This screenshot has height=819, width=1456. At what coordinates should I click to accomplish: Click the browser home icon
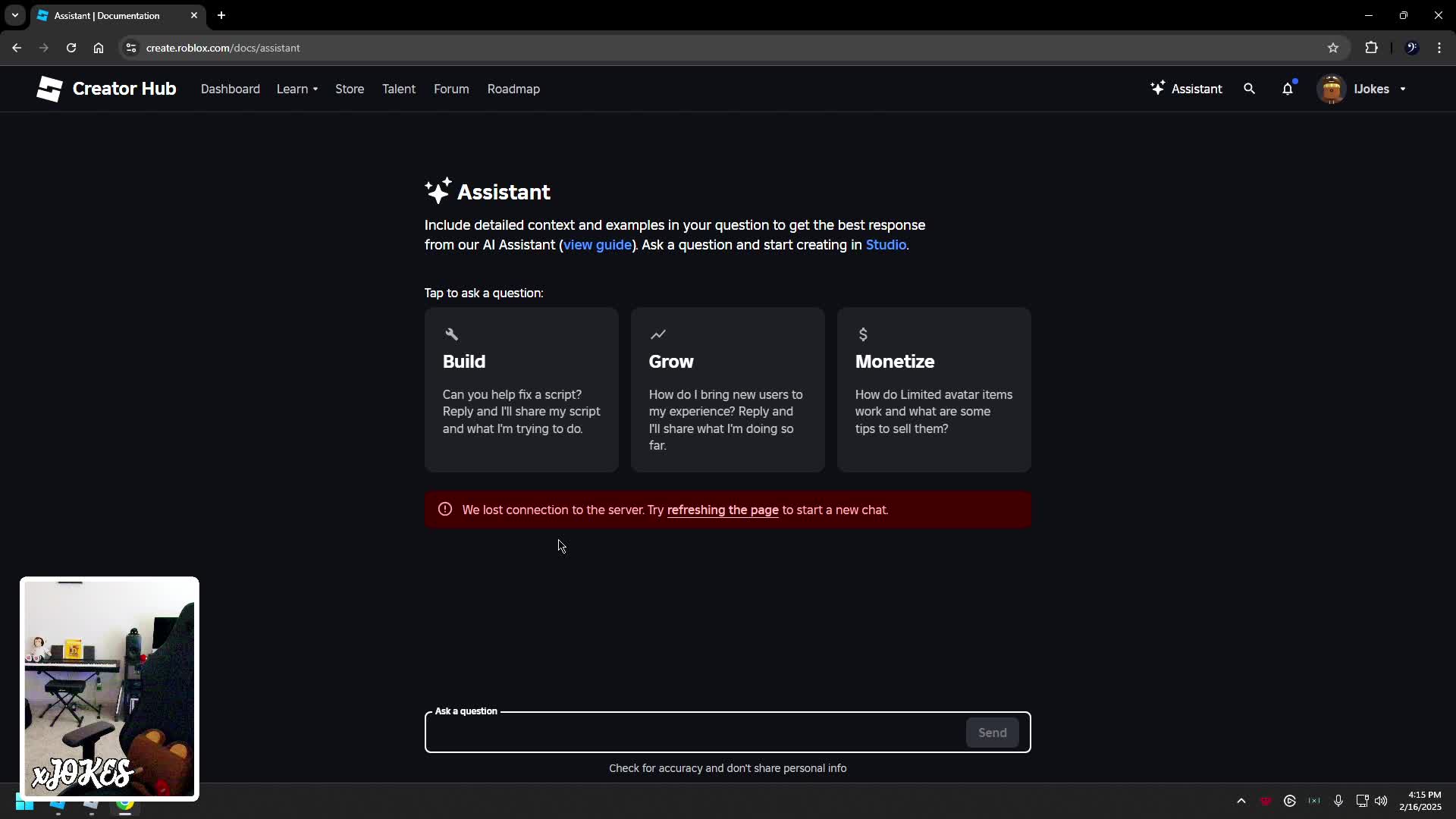pyautogui.click(x=99, y=48)
